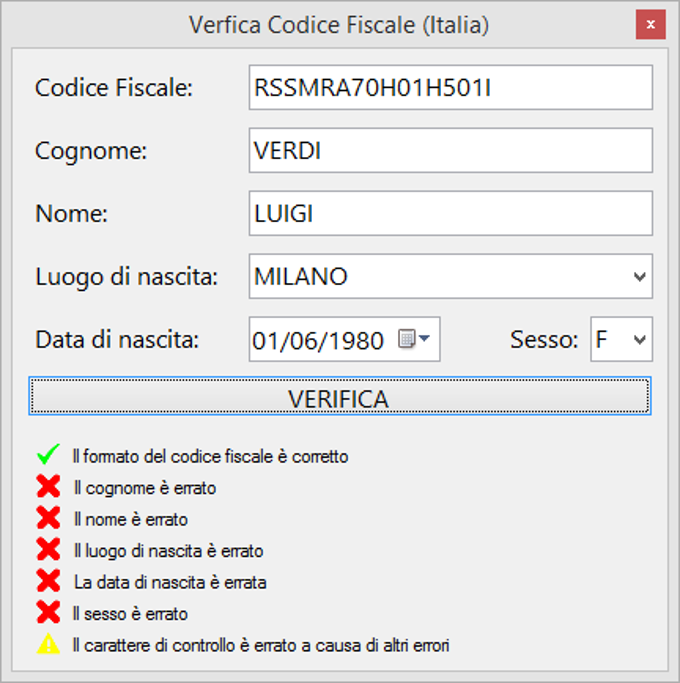Click text 'Il luogo di nascita è errato'
680x683 pixels.
pos(169,551)
